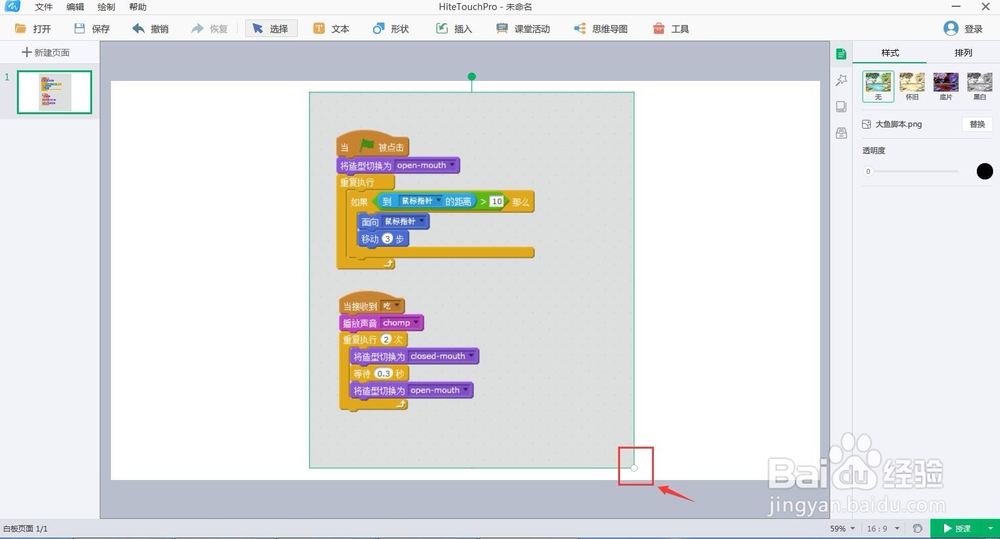Image resolution: width=1000 pixels, height=539 pixels.
Task: Open the resource box panel icon
Action: click(841, 133)
